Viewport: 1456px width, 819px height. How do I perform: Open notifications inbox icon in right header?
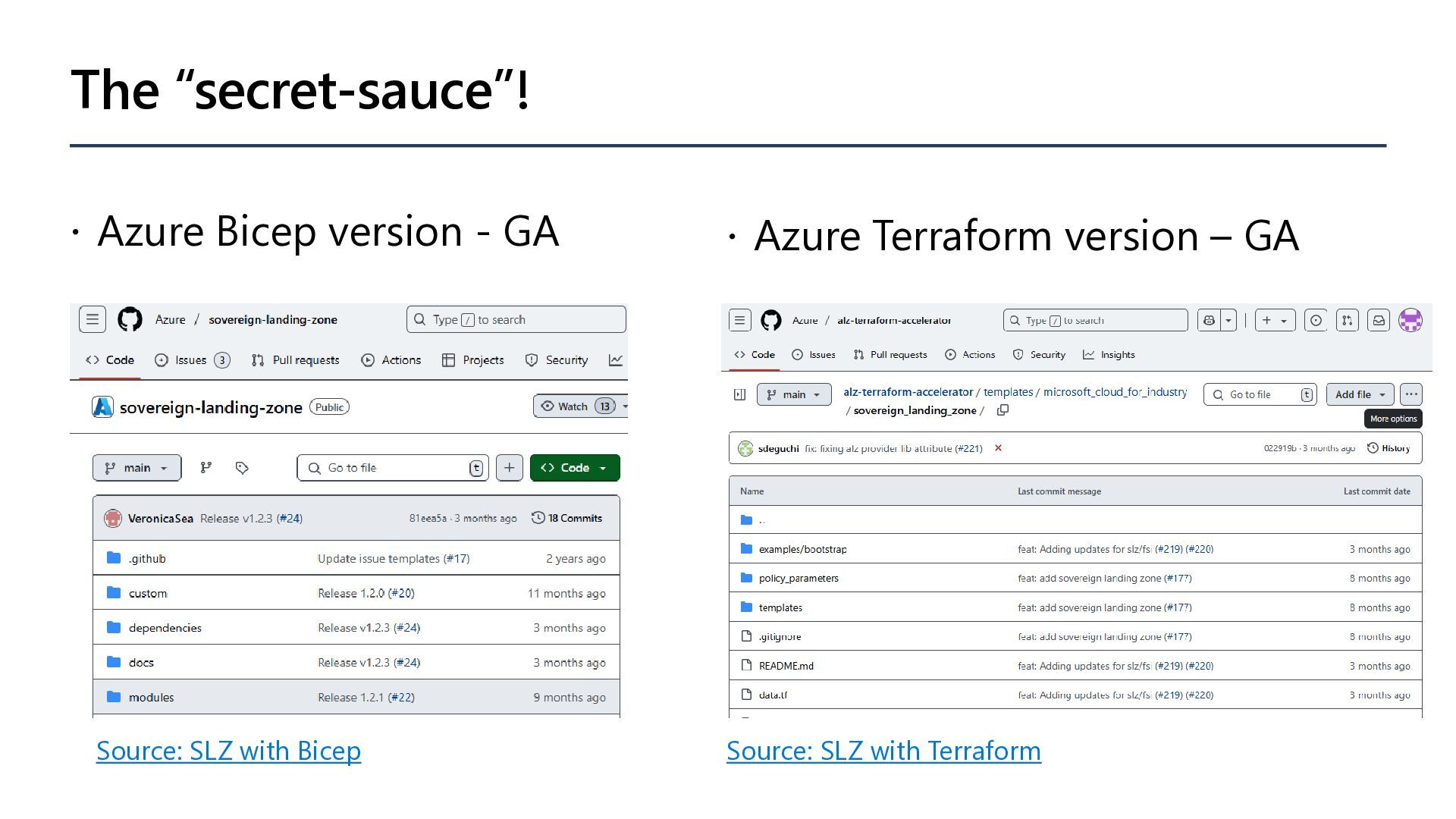pos(1379,320)
